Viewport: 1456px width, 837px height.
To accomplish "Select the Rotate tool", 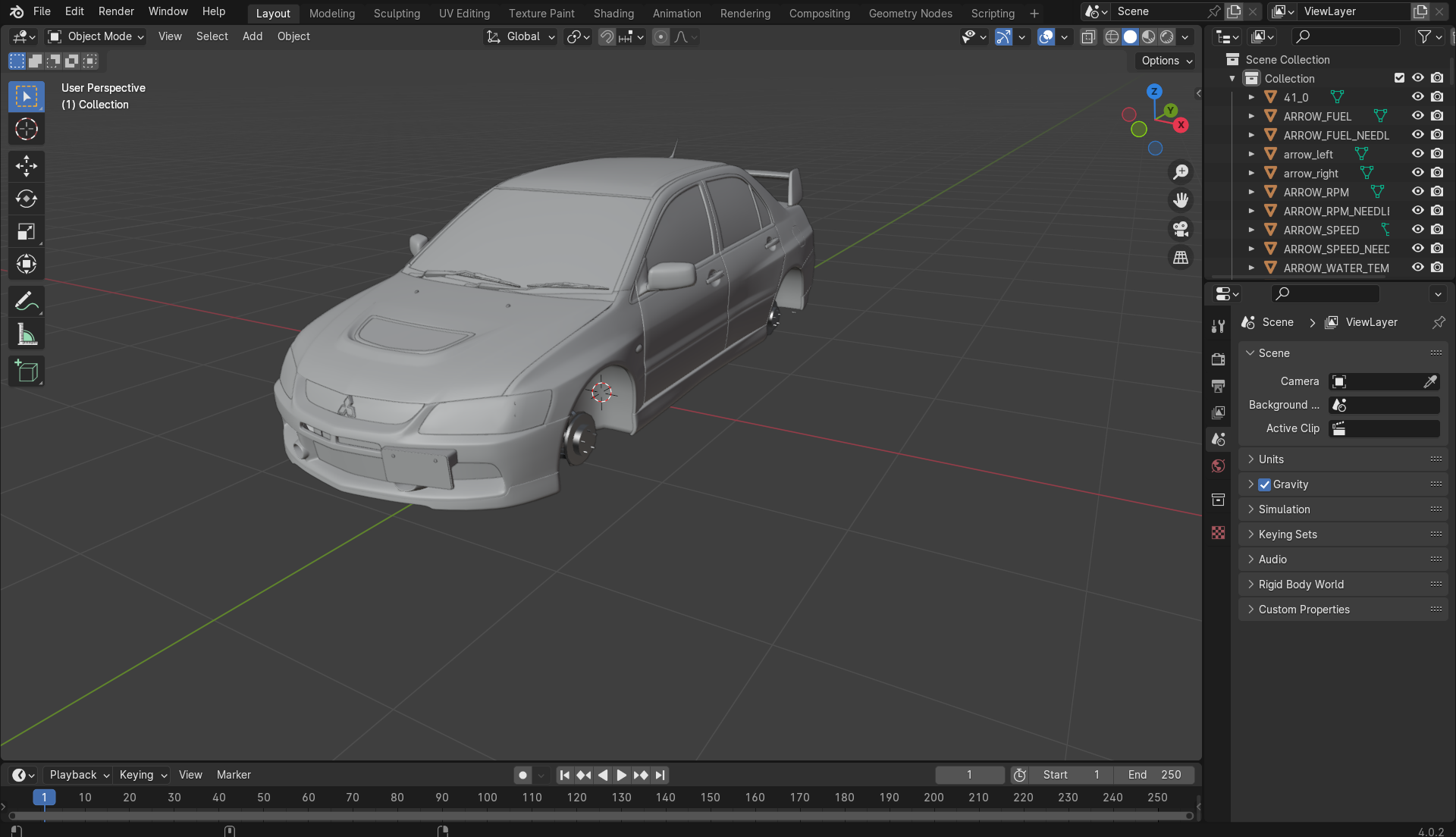I will point(27,199).
